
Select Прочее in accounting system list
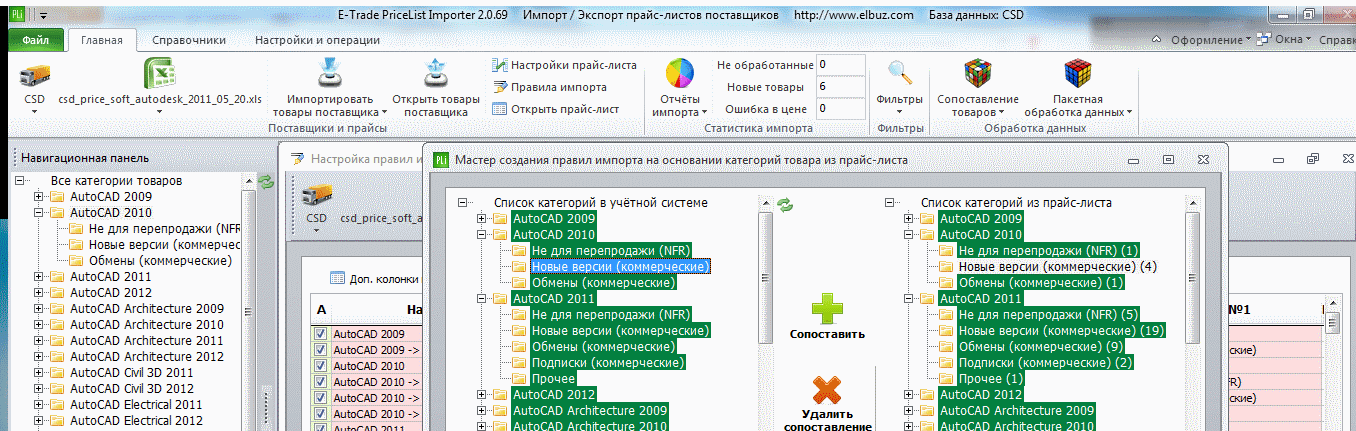553,379
